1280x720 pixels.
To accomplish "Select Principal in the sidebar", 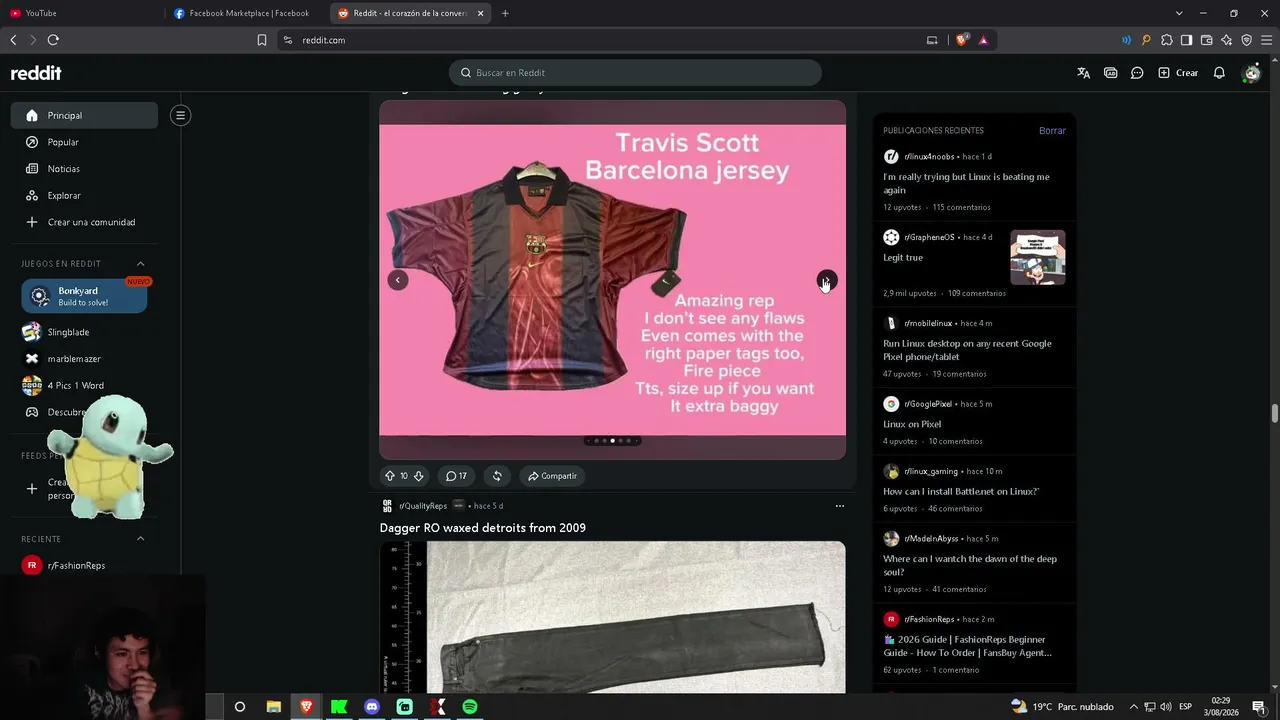I will [84, 115].
